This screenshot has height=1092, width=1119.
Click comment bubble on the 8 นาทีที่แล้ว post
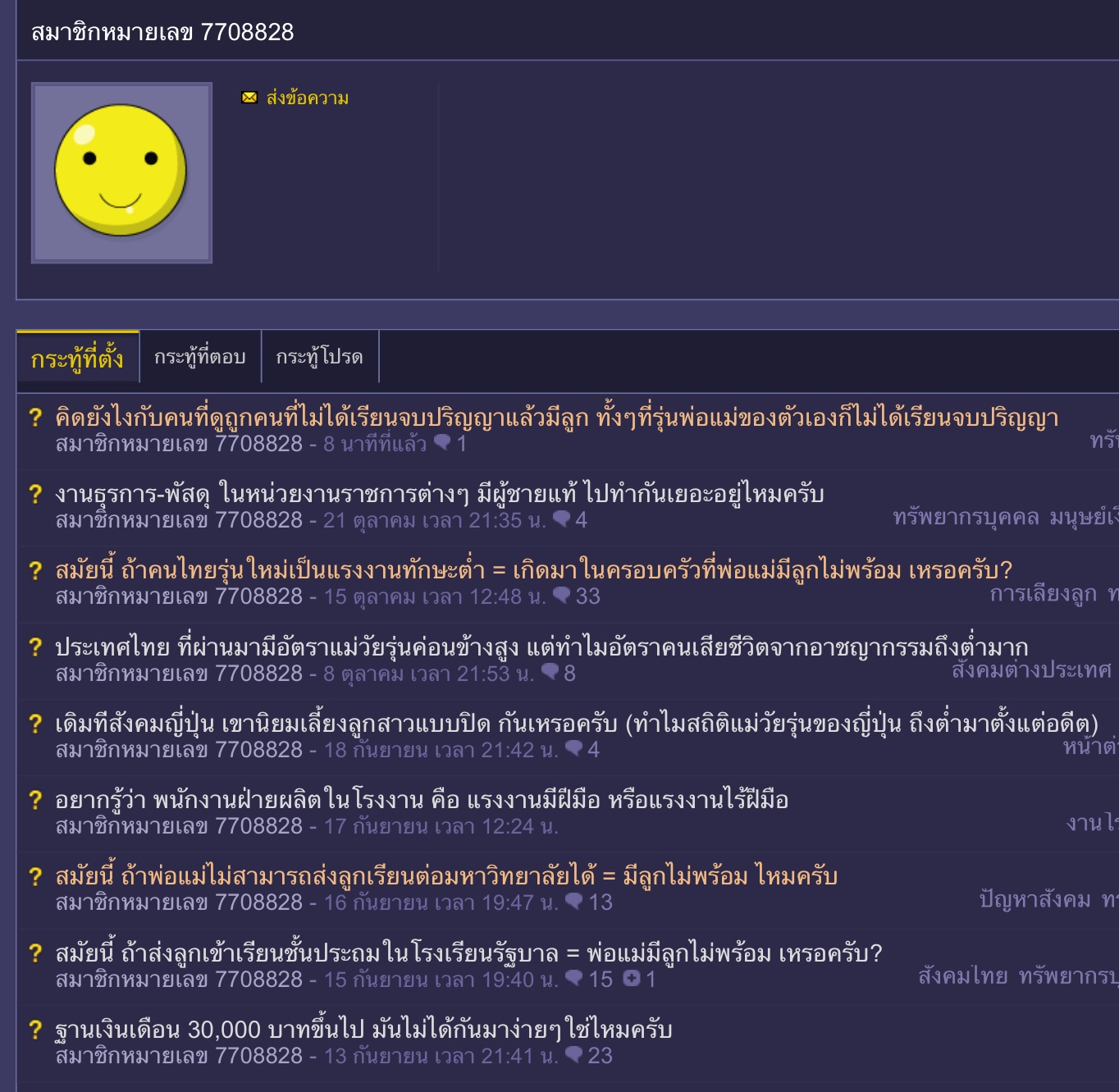click(442, 443)
